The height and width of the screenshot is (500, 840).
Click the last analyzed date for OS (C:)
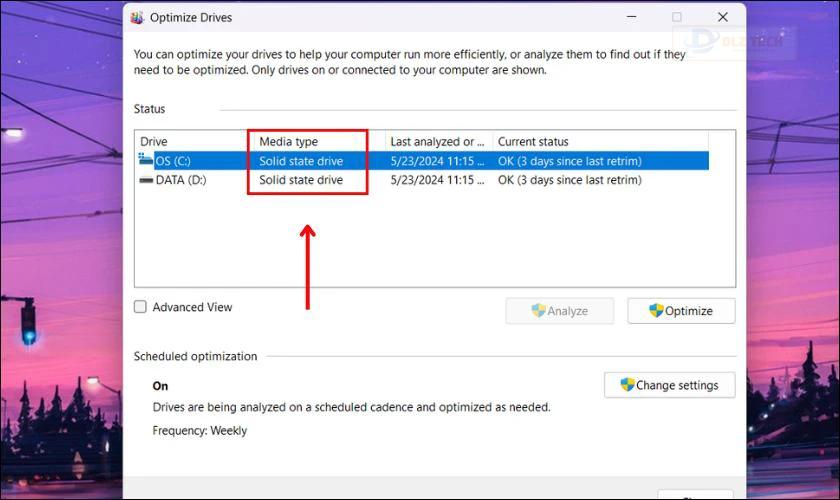[x=437, y=161]
